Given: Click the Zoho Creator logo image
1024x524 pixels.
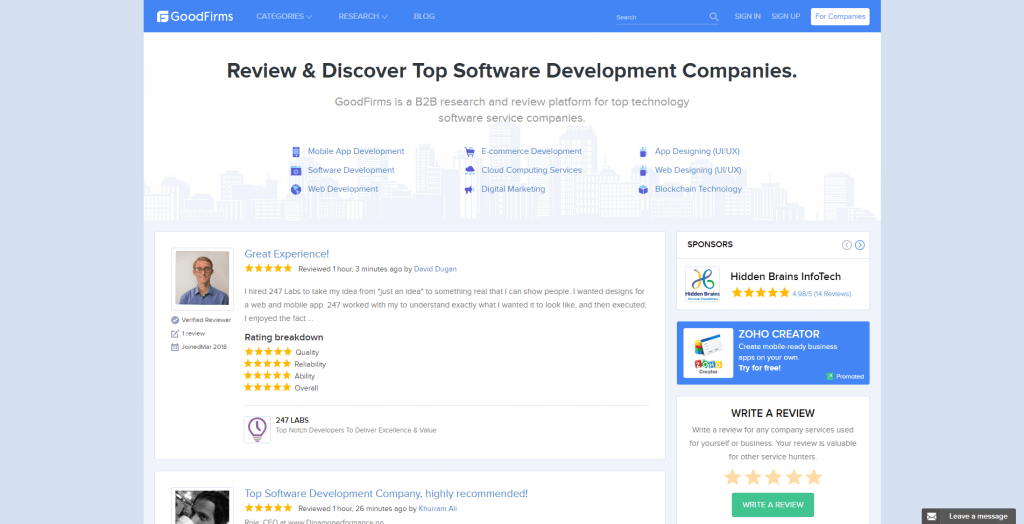Looking at the screenshot, I should click(708, 353).
